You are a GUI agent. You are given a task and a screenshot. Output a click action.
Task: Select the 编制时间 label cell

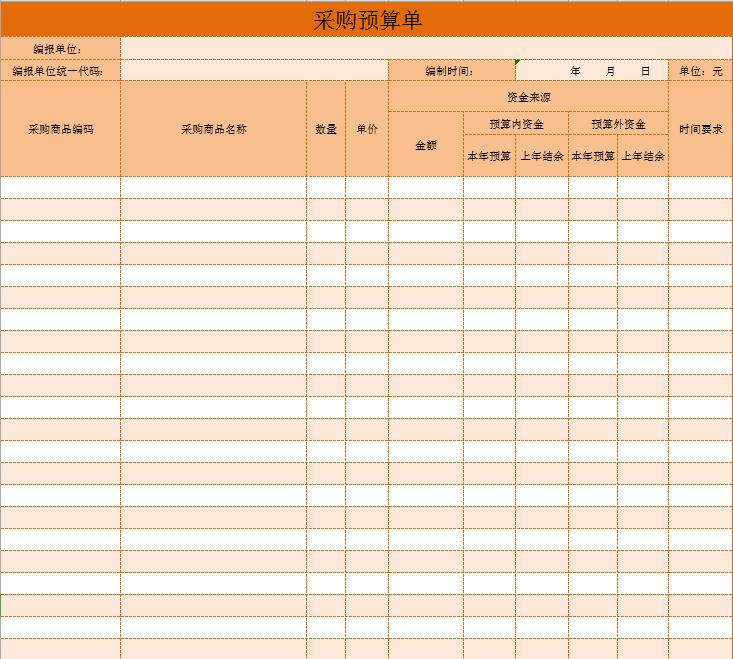point(451,71)
